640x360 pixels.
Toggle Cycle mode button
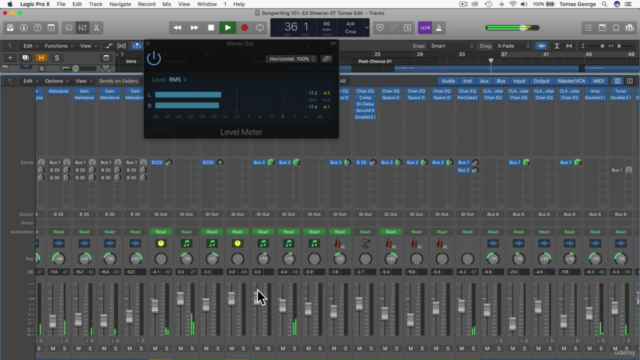coord(260,28)
